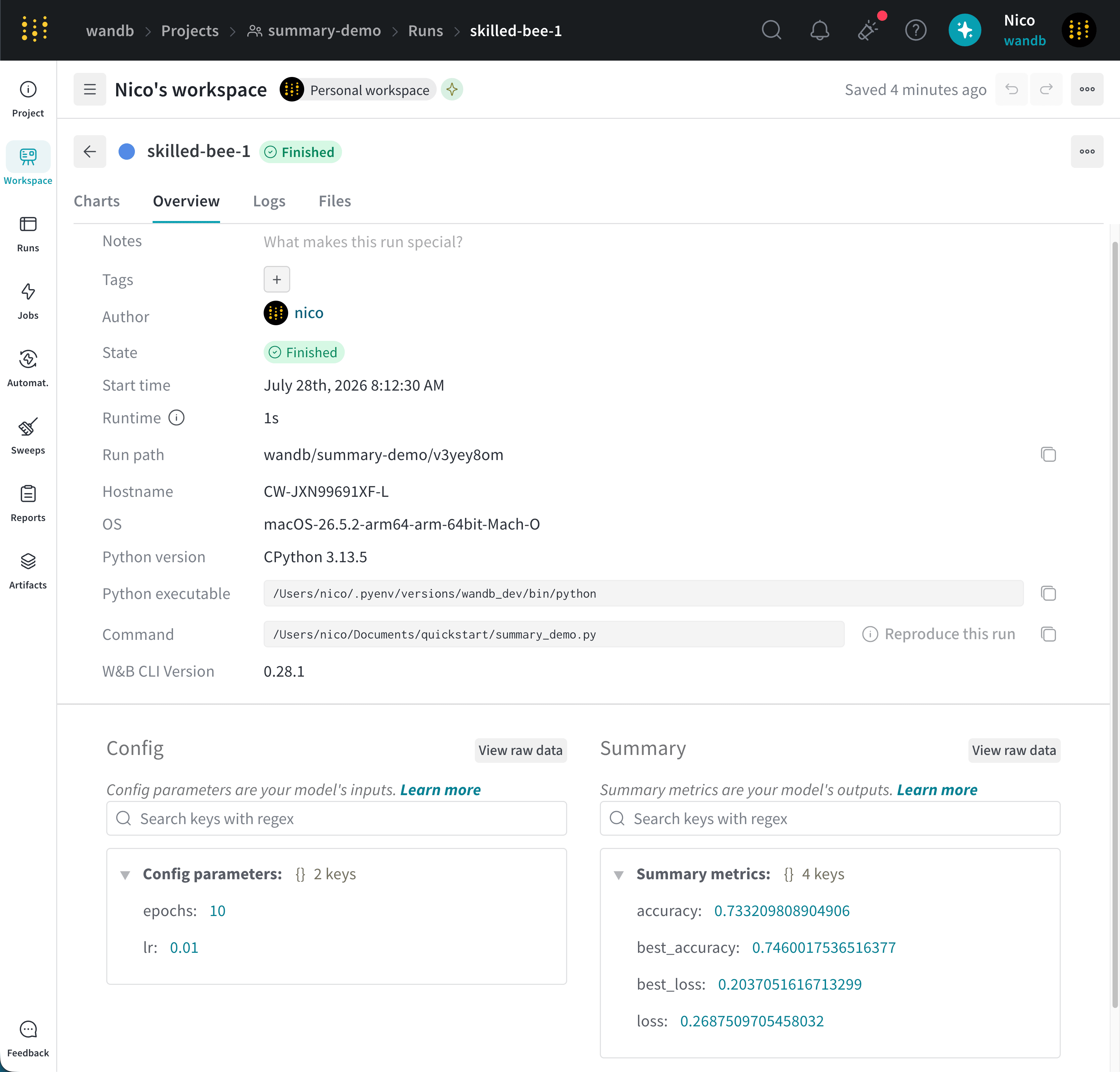1120x1072 pixels.
Task: Go to Projects in the breadcrumb
Action: 190,30
